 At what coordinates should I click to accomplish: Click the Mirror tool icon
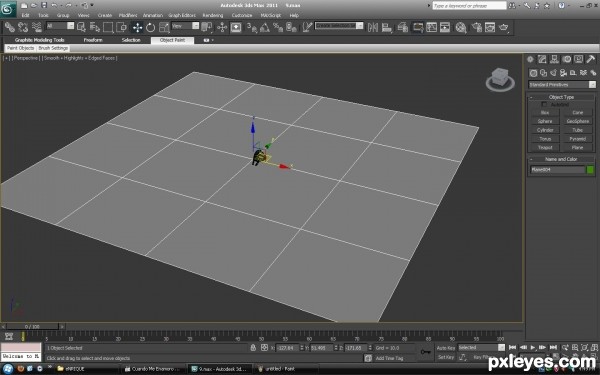click(x=373, y=27)
